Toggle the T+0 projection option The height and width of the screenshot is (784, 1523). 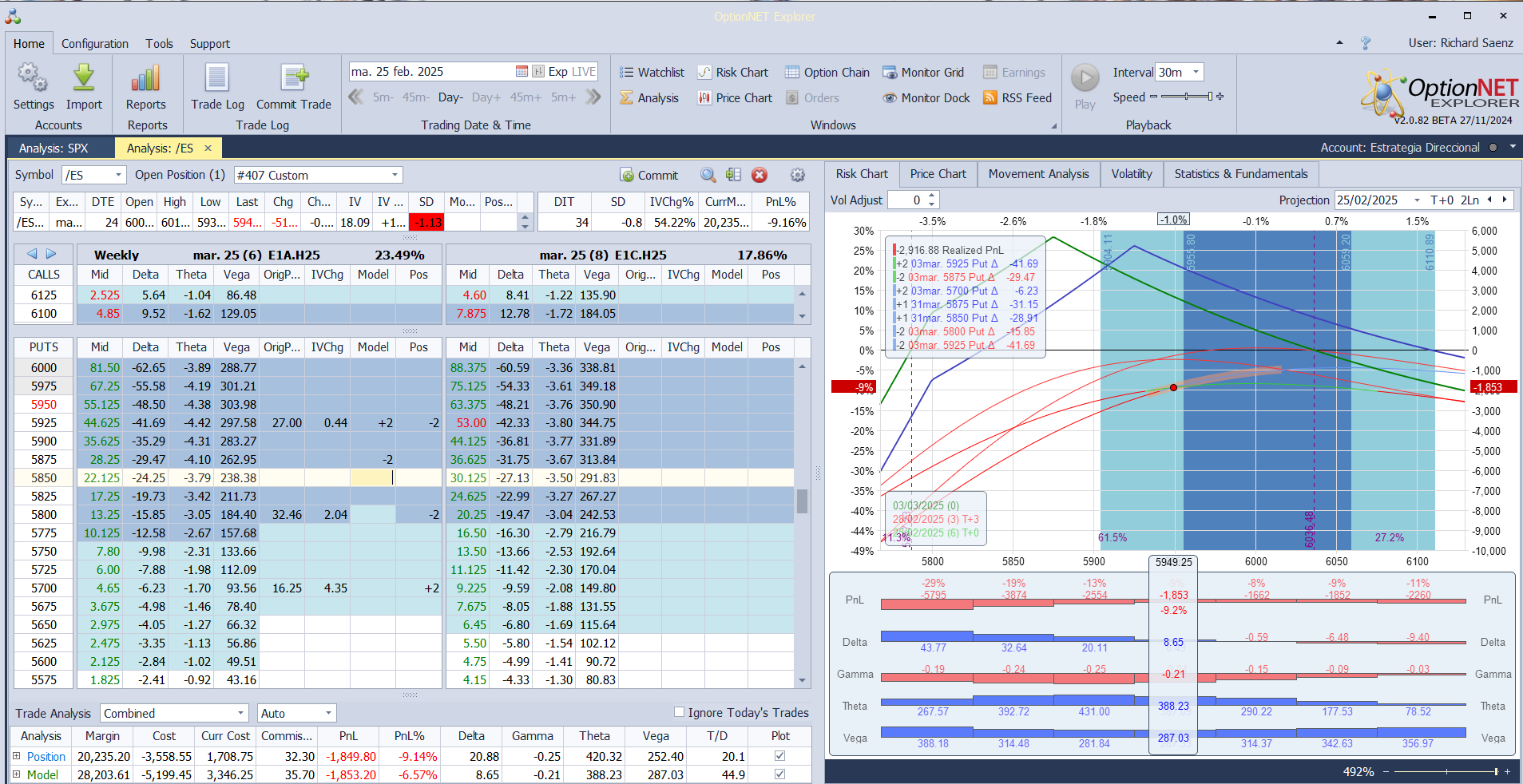tap(1442, 200)
